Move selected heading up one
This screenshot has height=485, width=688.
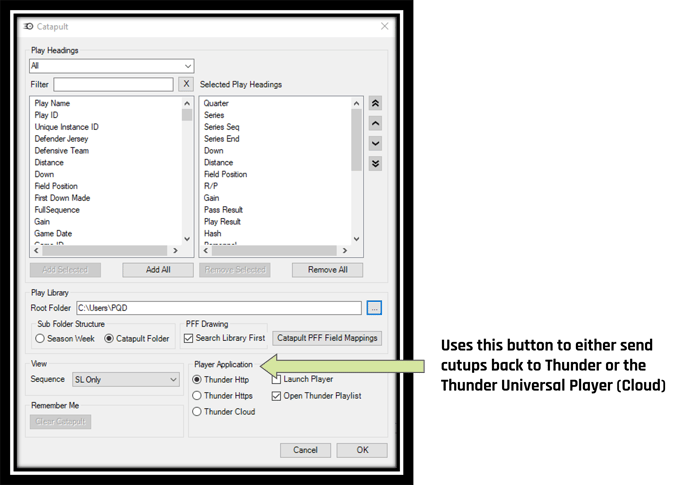[x=375, y=123]
